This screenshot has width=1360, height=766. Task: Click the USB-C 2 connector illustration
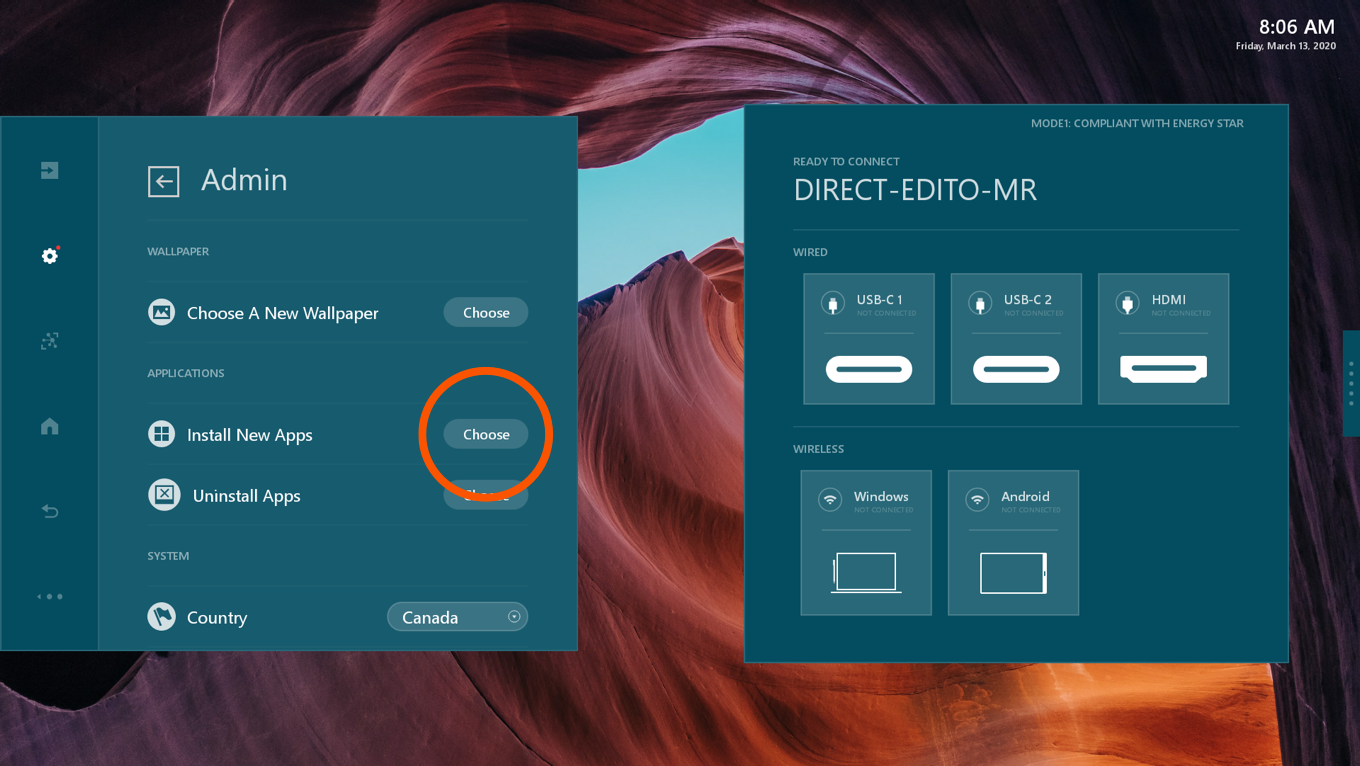pyautogui.click(x=1016, y=369)
